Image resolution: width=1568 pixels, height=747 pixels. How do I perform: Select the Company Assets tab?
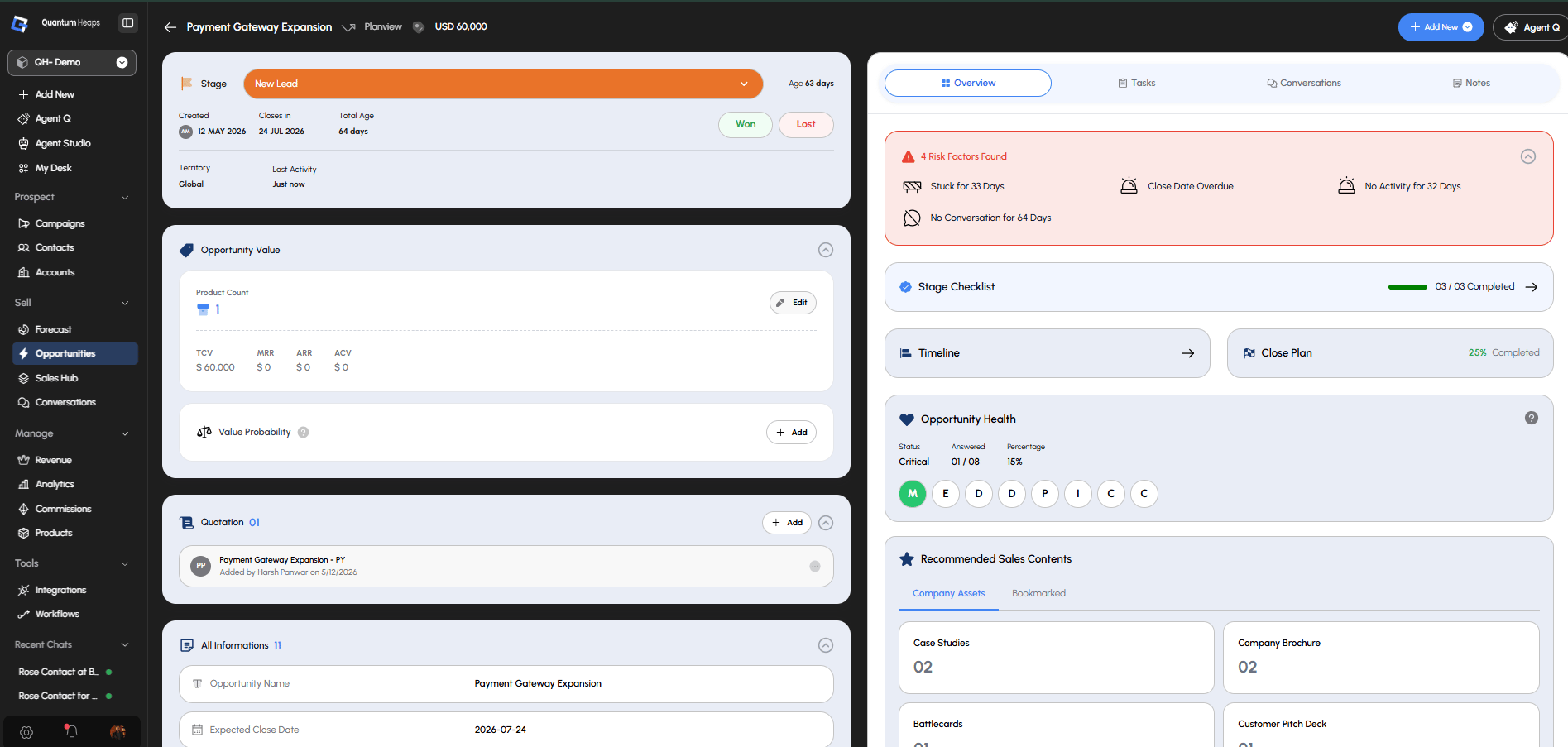(948, 594)
